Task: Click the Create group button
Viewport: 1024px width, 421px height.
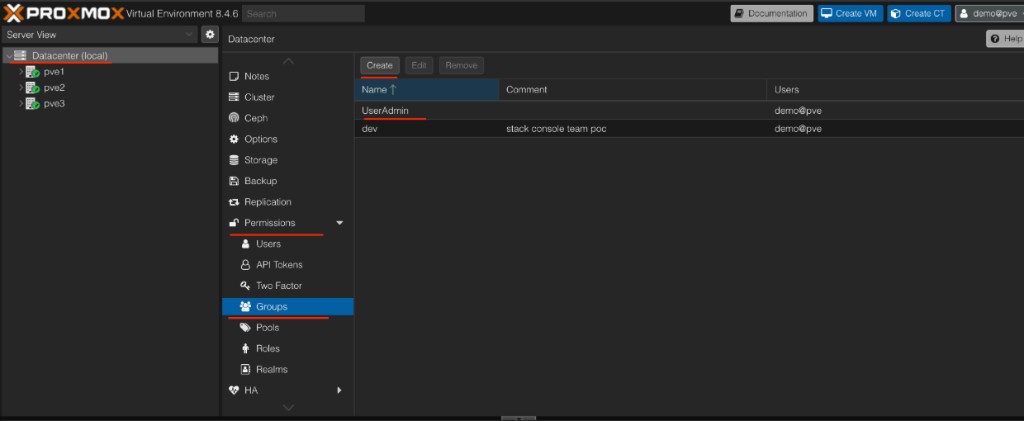Action: 379,65
